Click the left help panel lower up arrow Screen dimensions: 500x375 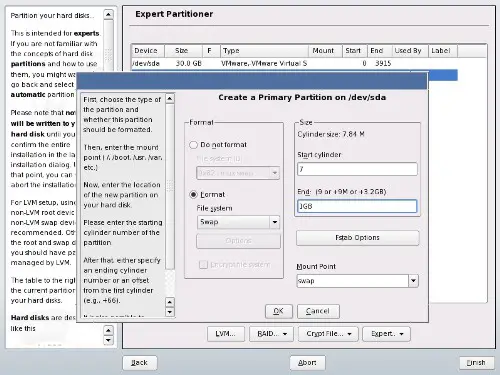coord(108,330)
